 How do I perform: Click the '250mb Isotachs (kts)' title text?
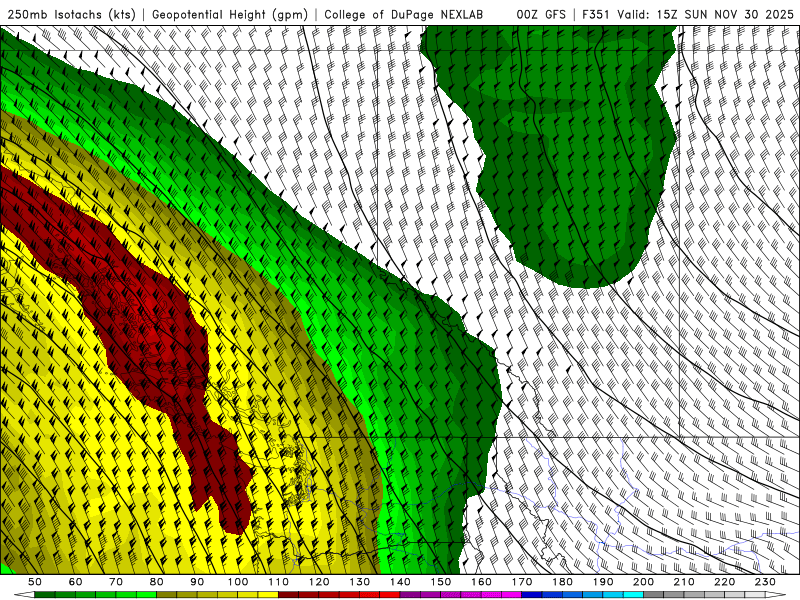[x=71, y=15]
